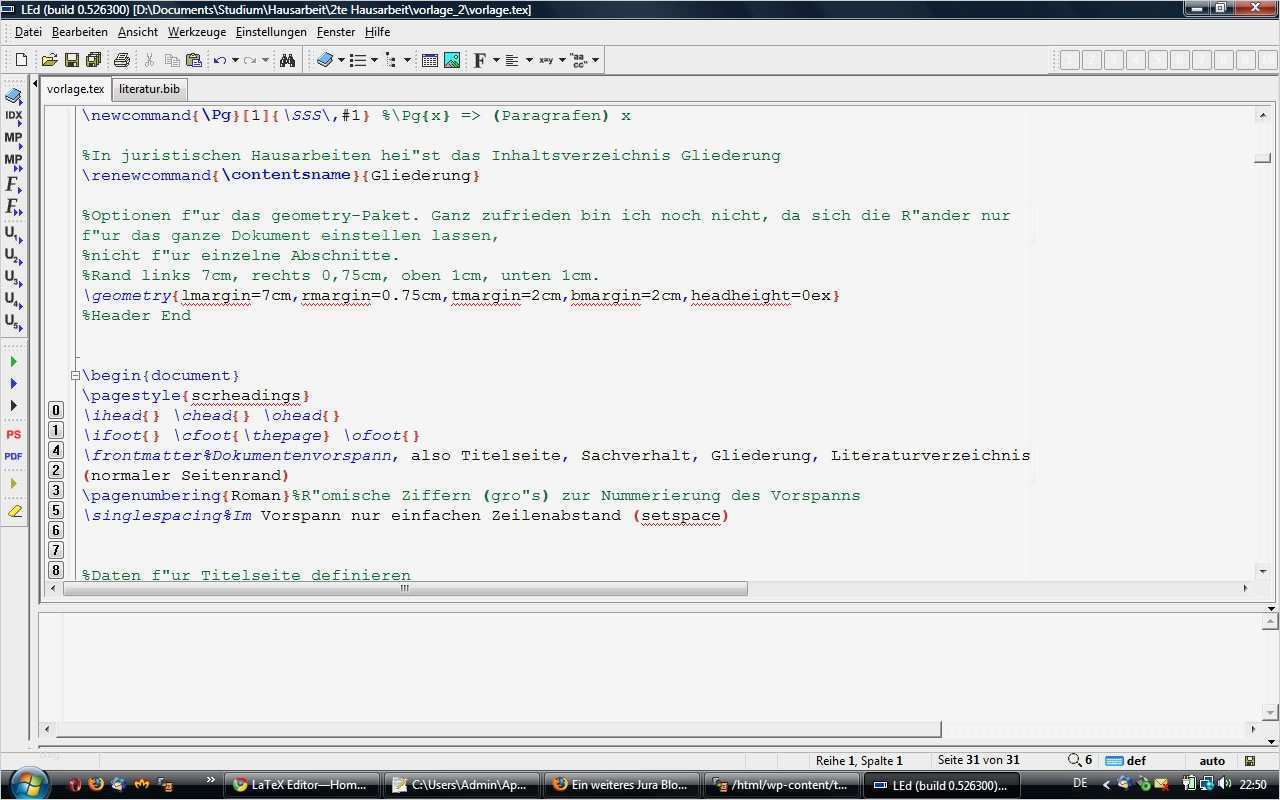The image size is (1280, 800).
Task: Switch to the literatur.bib tab
Action: tap(149, 89)
